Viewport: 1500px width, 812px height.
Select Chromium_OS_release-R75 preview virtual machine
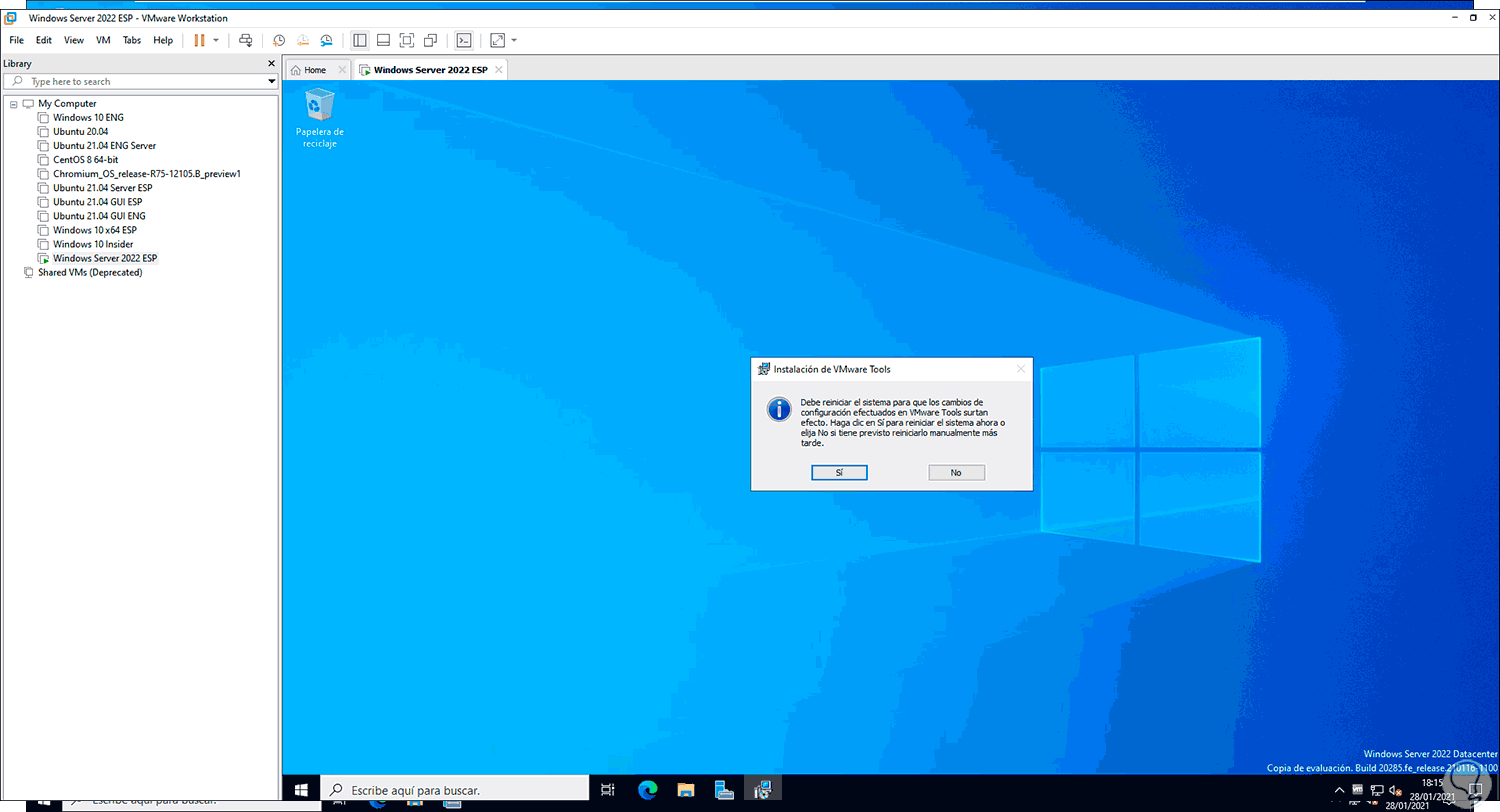pos(147,174)
